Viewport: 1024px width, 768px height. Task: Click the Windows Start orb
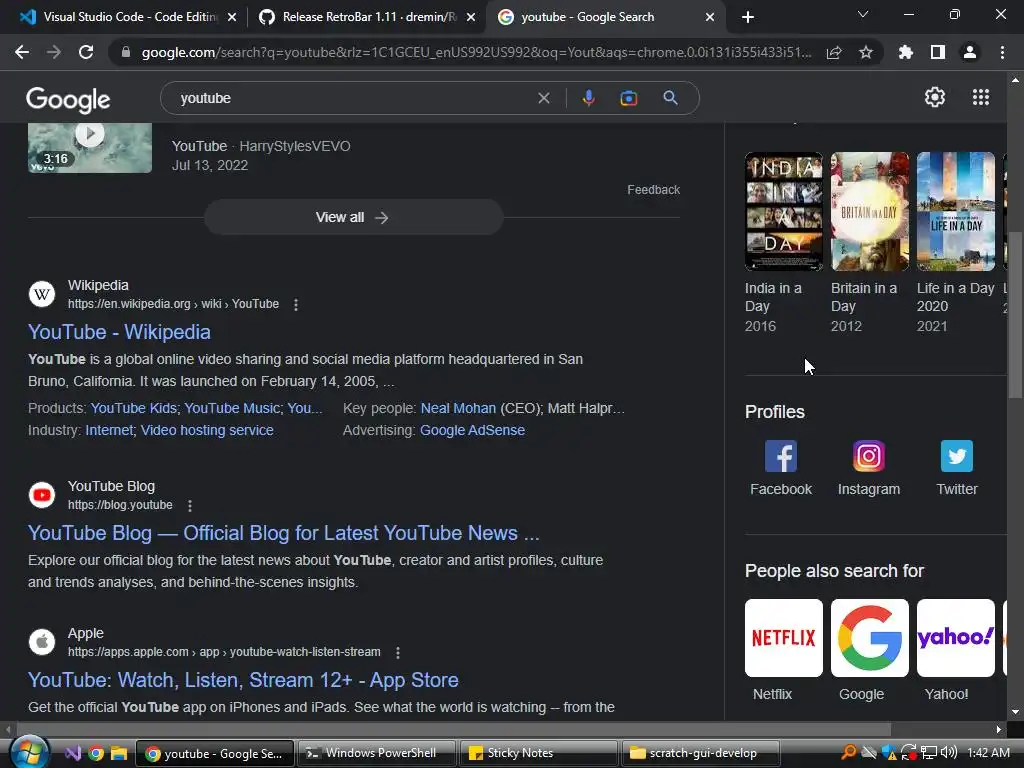pos(28,754)
